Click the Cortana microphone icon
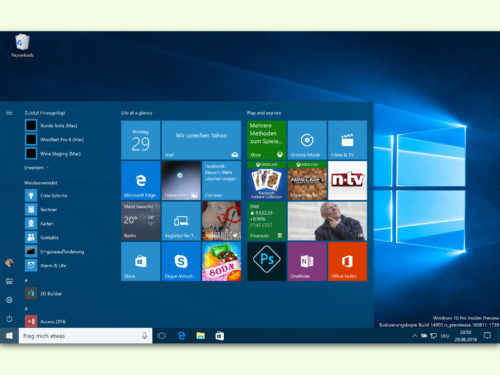 (x=144, y=336)
